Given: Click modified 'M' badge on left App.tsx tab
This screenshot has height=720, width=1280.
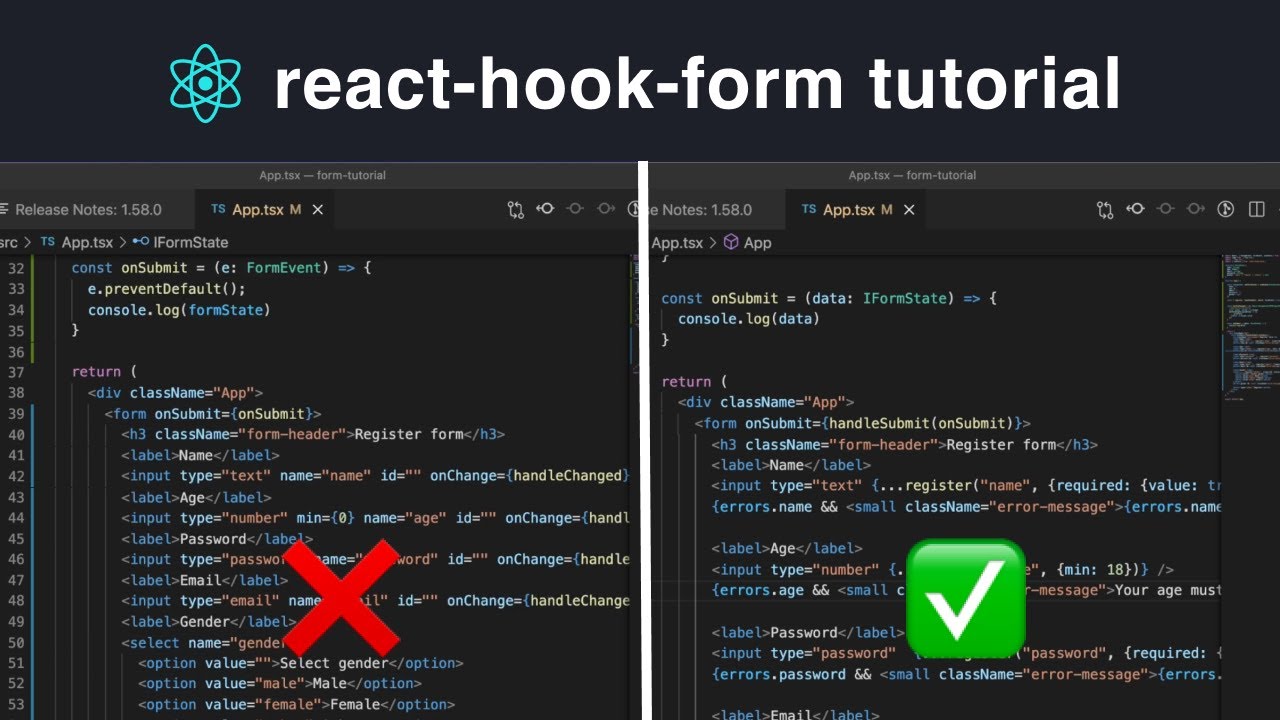Looking at the screenshot, I should point(295,209).
